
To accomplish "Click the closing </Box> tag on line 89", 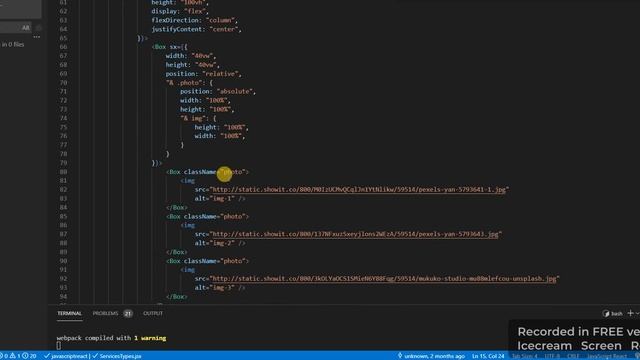I will click(177, 252).
